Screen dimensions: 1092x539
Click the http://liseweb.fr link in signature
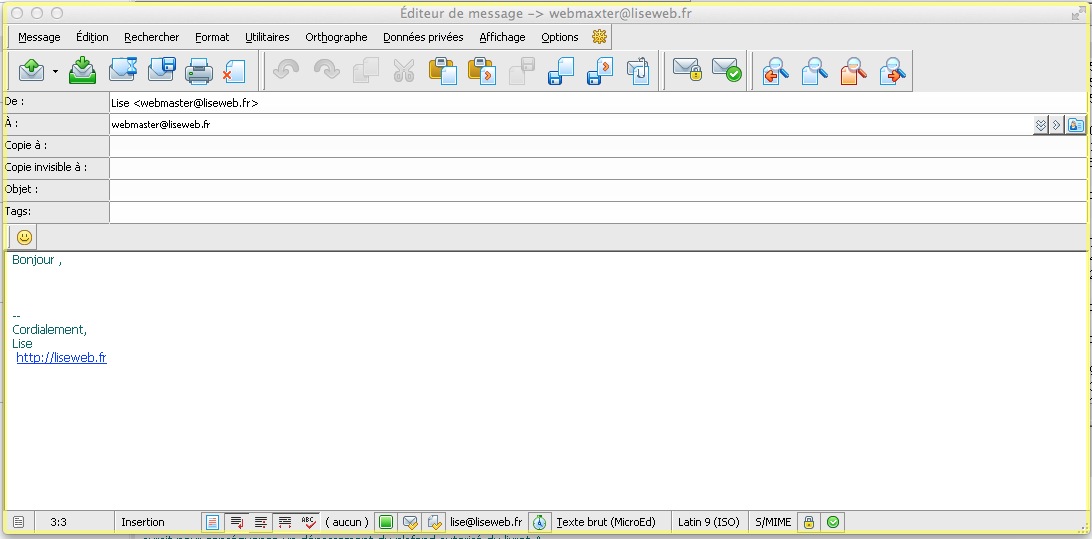tap(61, 358)
